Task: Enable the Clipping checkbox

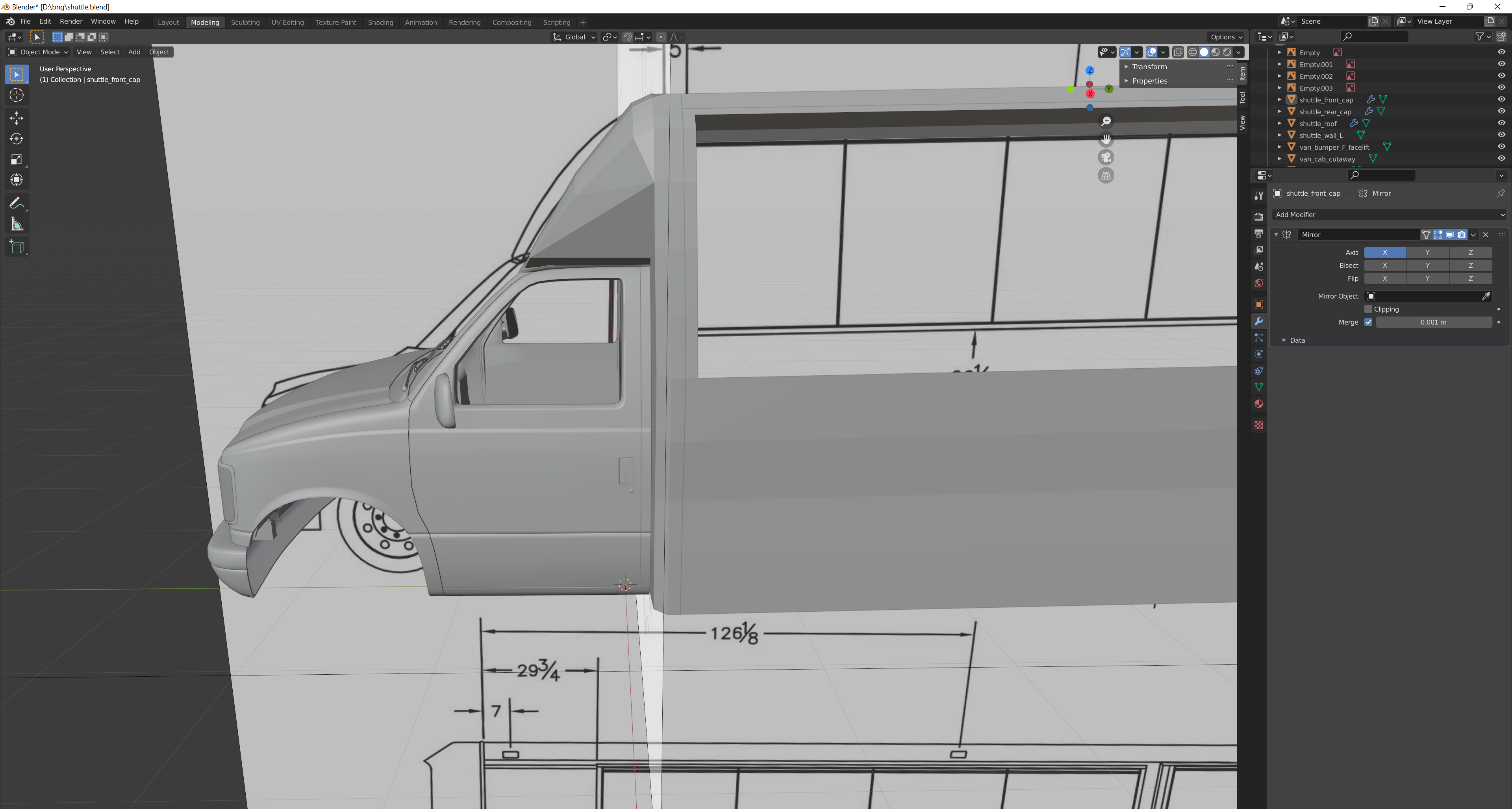Action: (1368, 310)
